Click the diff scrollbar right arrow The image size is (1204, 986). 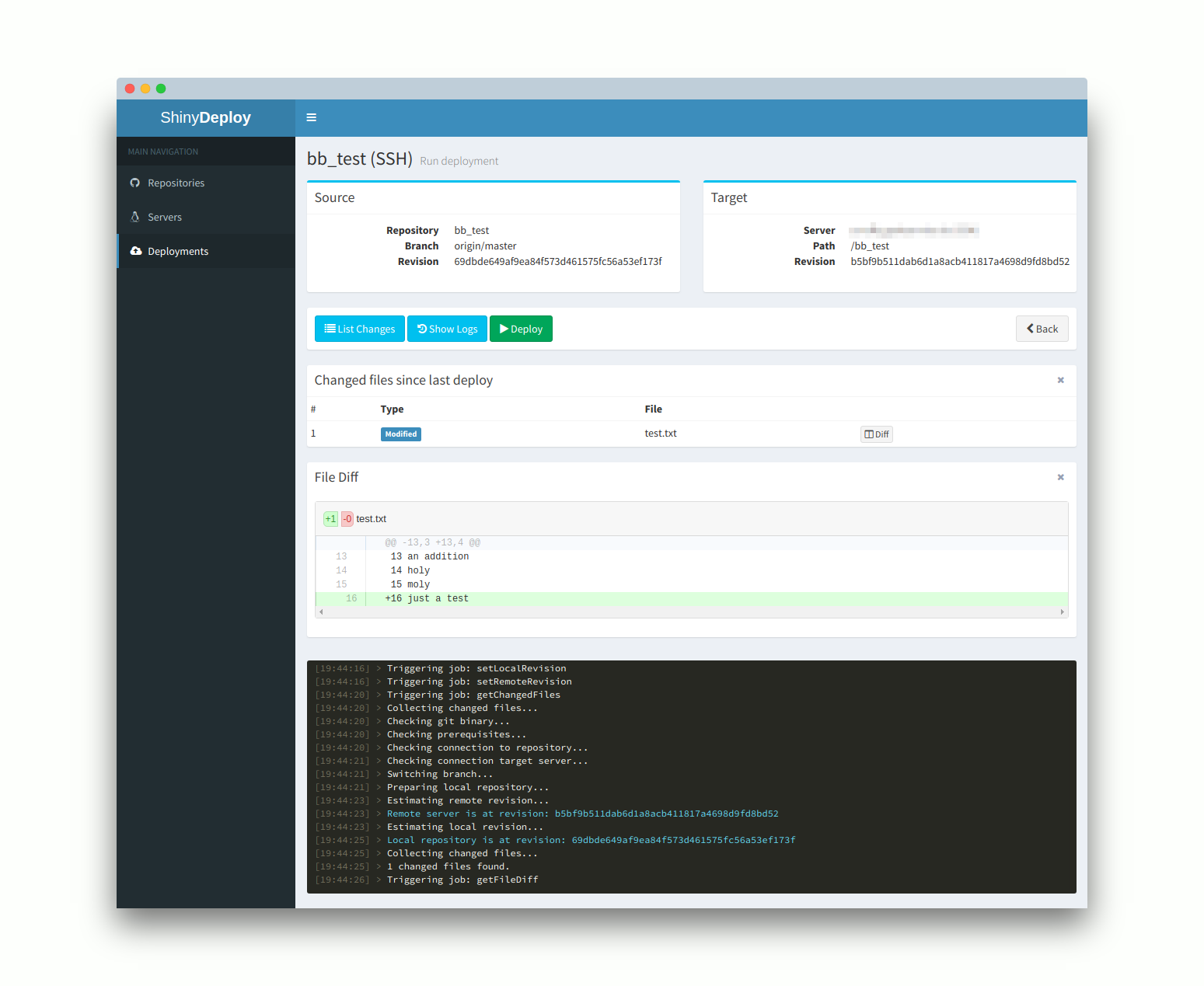click(x=1062, y=612)
